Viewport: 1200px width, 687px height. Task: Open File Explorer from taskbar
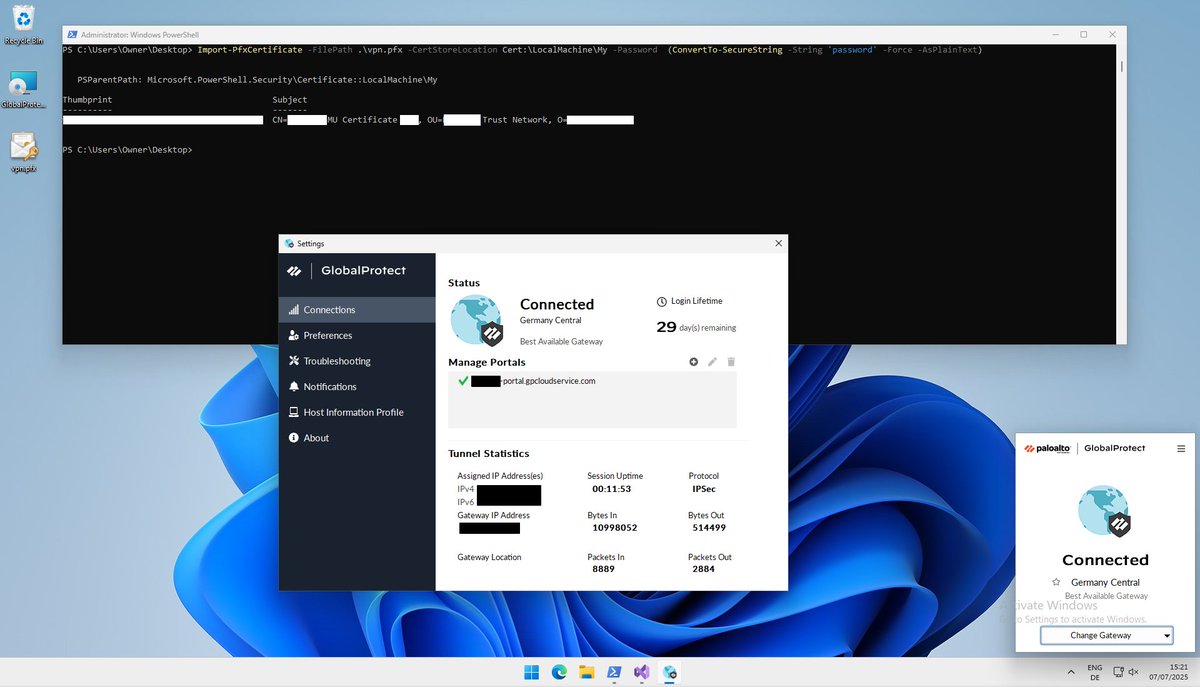pos(586,672)
